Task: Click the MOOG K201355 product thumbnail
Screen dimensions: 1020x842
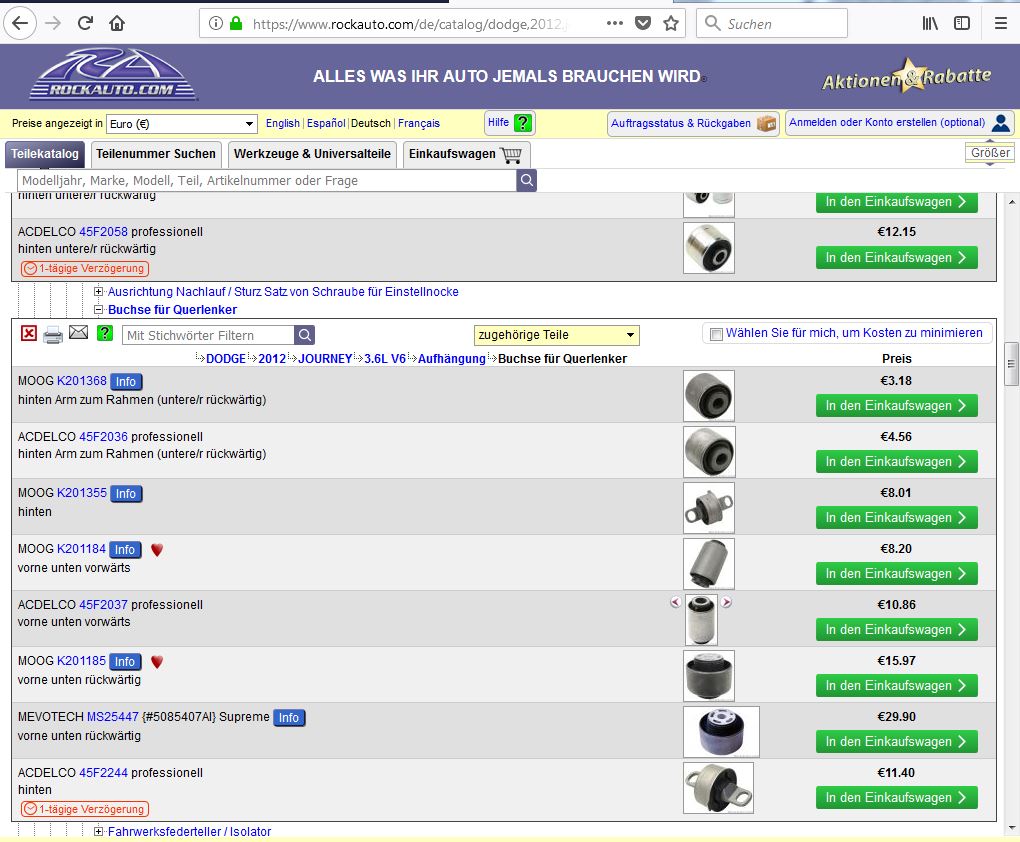Action: pos(709,508)
